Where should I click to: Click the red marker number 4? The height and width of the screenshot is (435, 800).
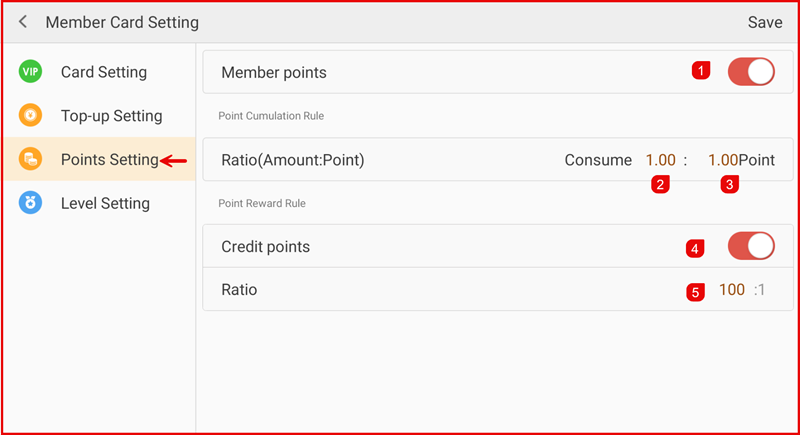click(695, 247)
